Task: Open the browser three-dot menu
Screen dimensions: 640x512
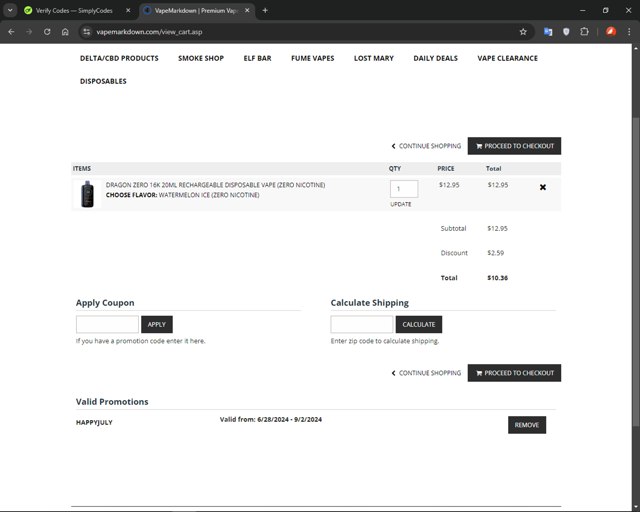Action: tap(629, 32)
